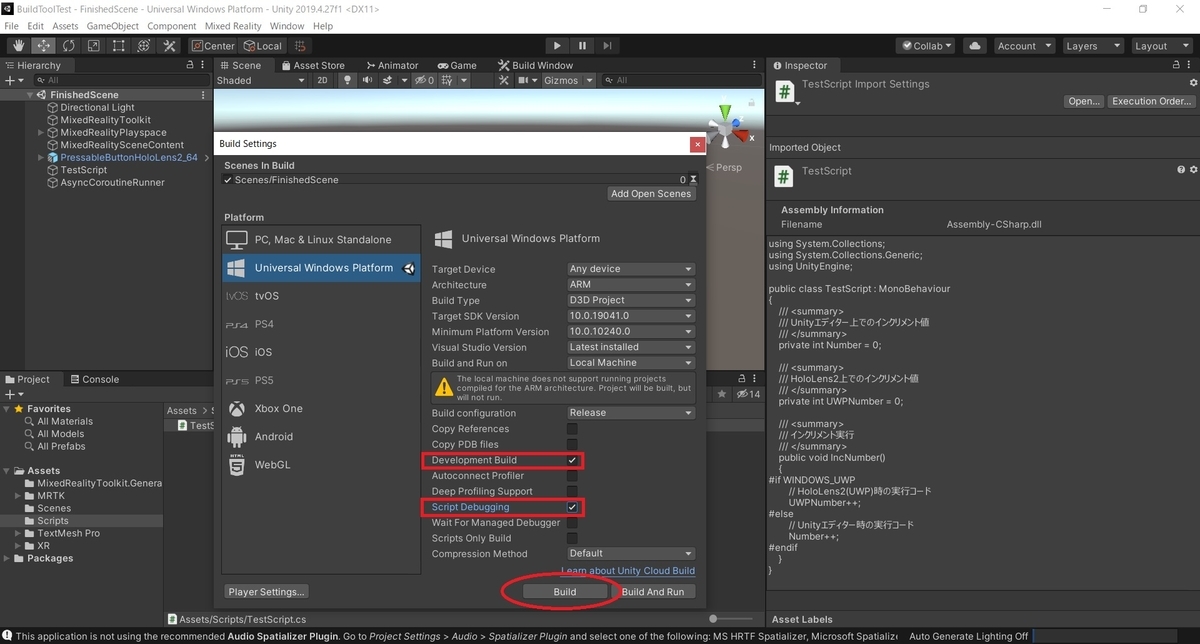Select the combined Transform tool
1200x644 pixels.
(x=143, y=46)
